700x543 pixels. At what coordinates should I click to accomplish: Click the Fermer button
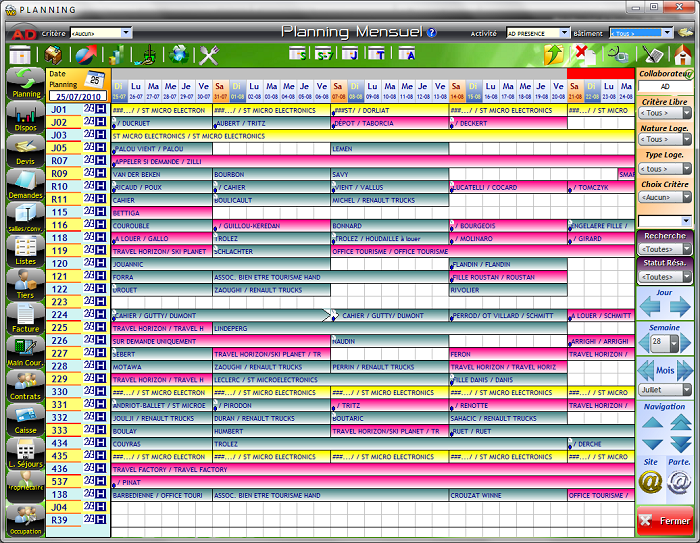point(665,521)
